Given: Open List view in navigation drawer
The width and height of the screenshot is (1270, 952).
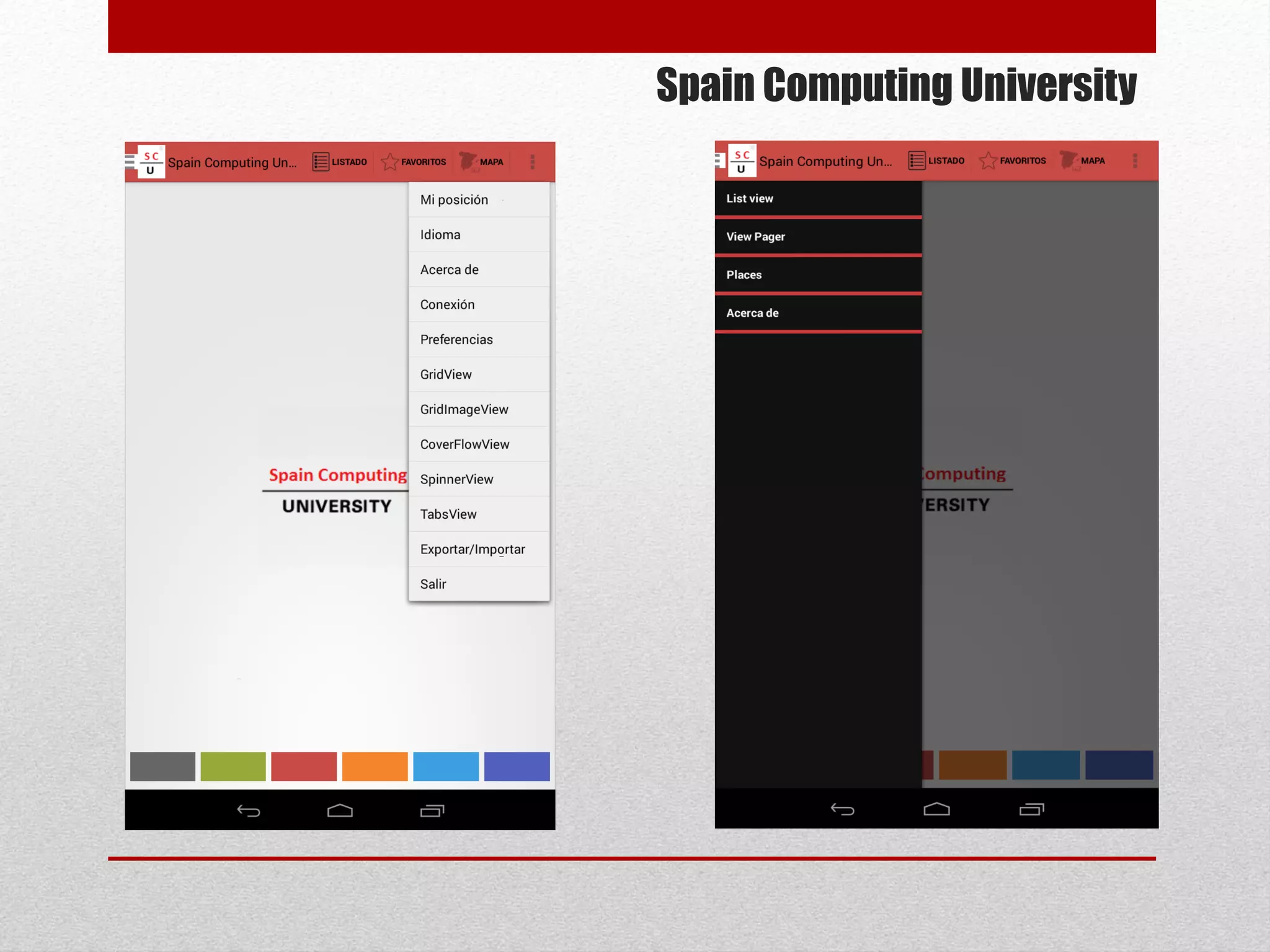Looking at the screenshot, I should (818, 198).
